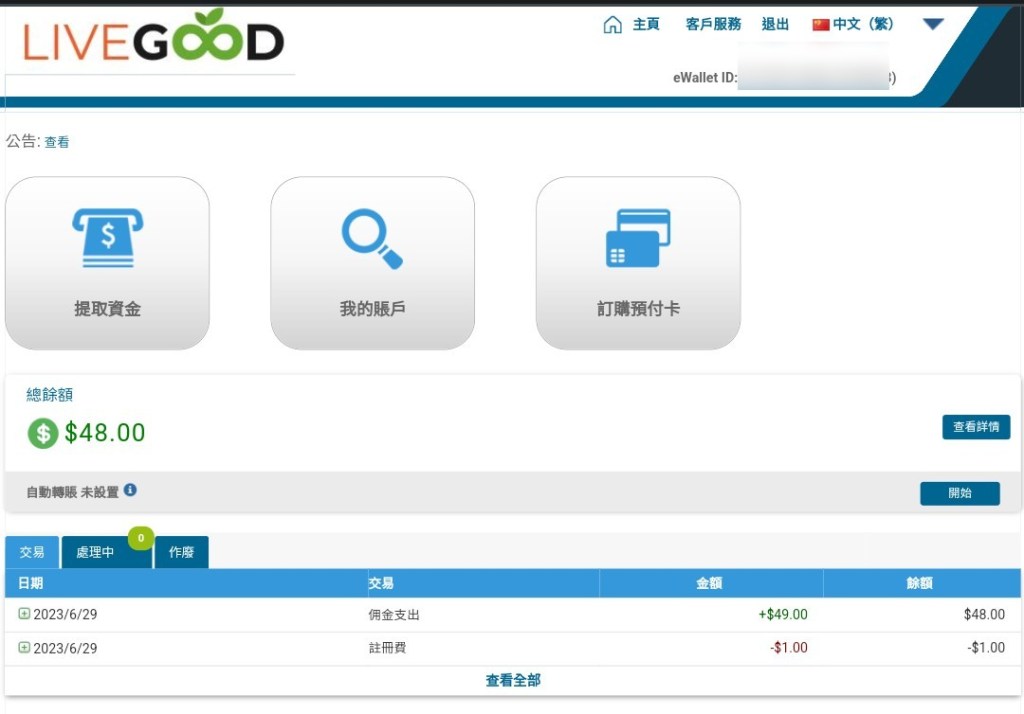Open the top-right dropdown triangle menu

click(933, 24)
